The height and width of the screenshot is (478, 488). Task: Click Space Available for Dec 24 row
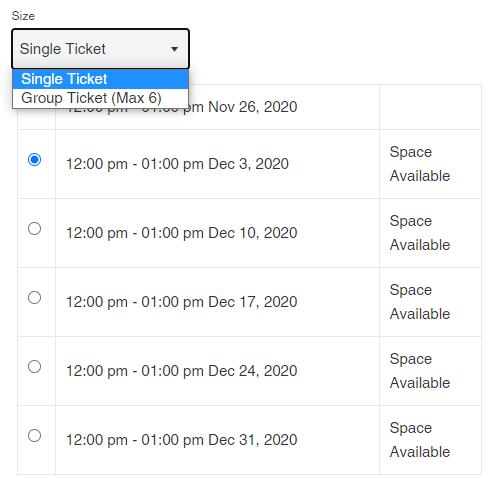point(420,371)
